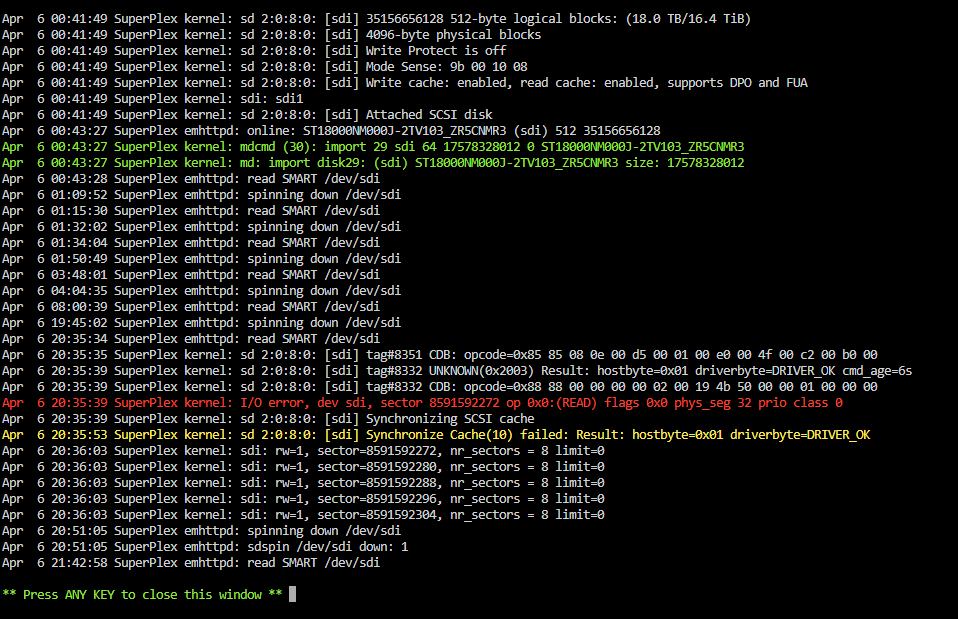958x619 pixels.
Task: Select the 21:42:58 read SMART line
Action: (191, 563)
